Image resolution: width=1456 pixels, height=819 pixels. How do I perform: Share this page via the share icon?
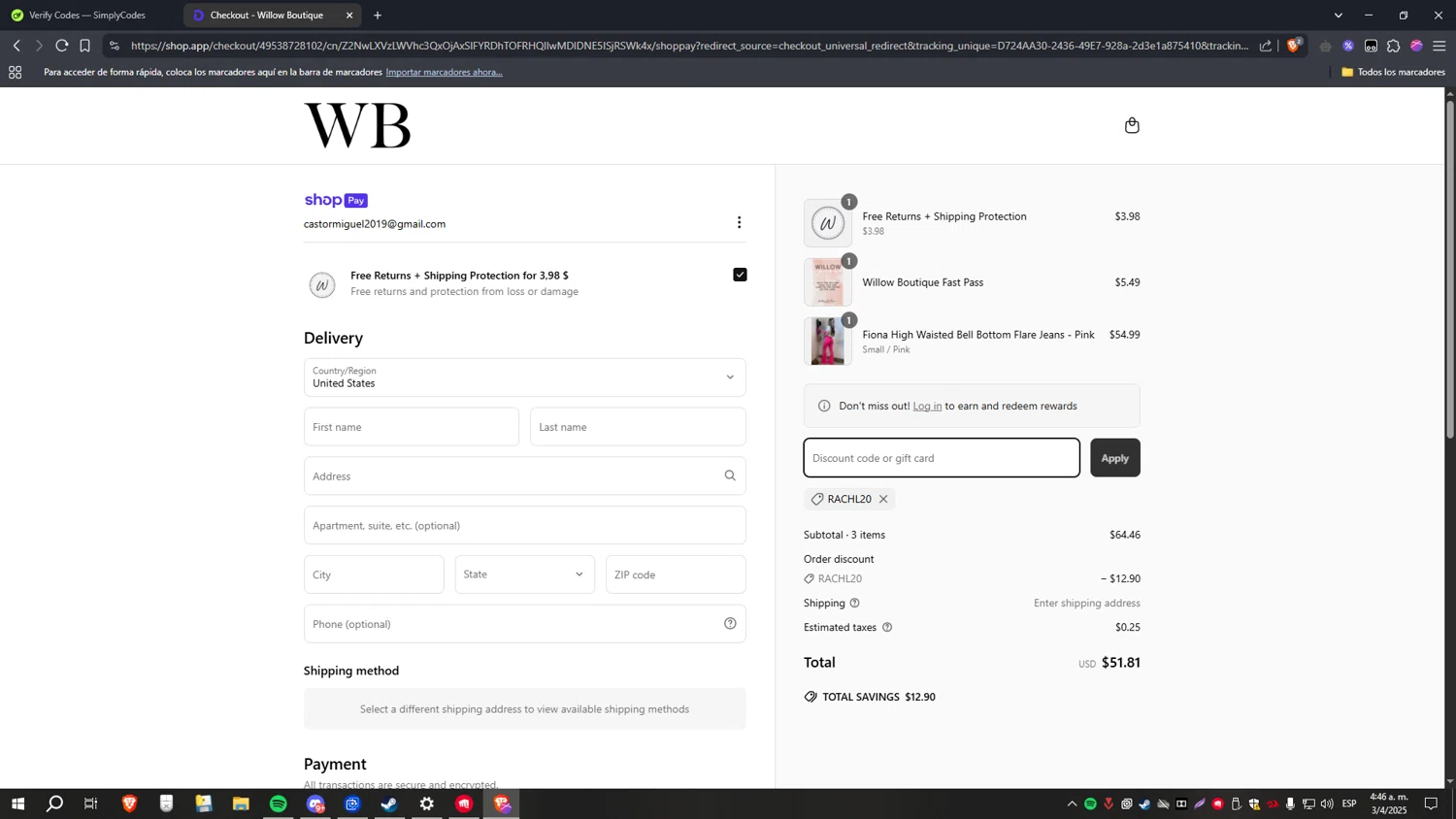pyautogui.click(x=1266, y=46)
